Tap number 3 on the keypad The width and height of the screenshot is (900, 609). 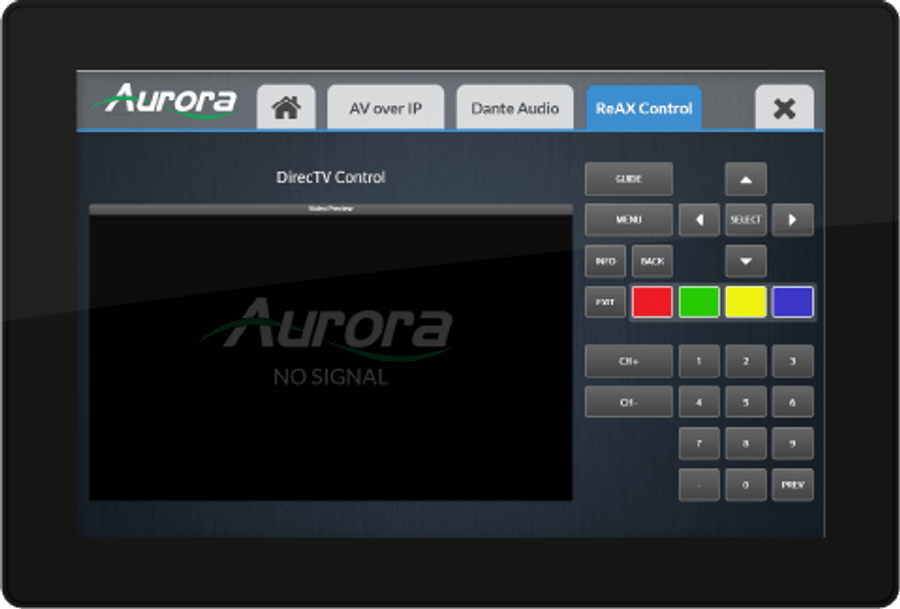[793, 361]
